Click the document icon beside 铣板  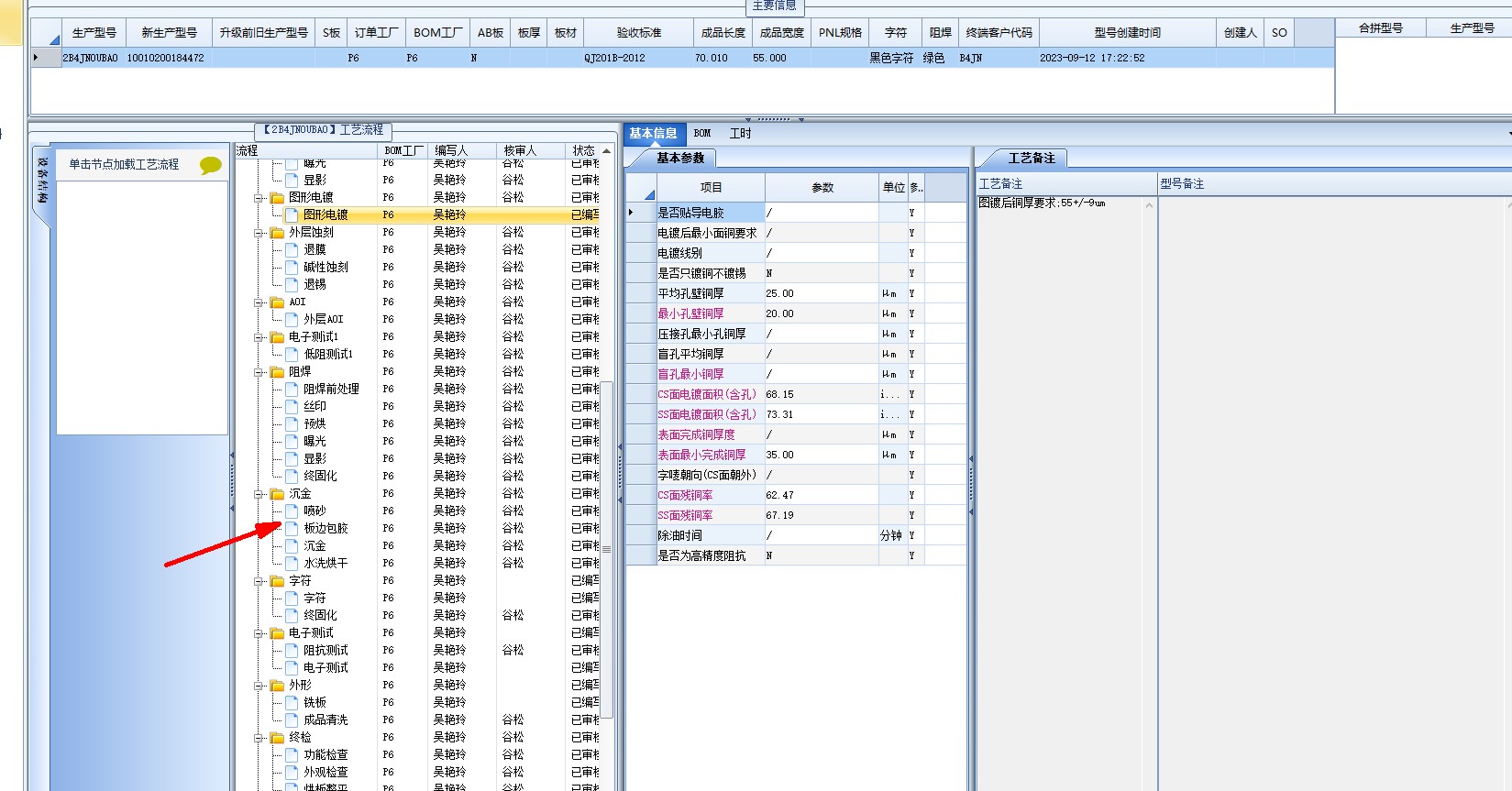292,702
